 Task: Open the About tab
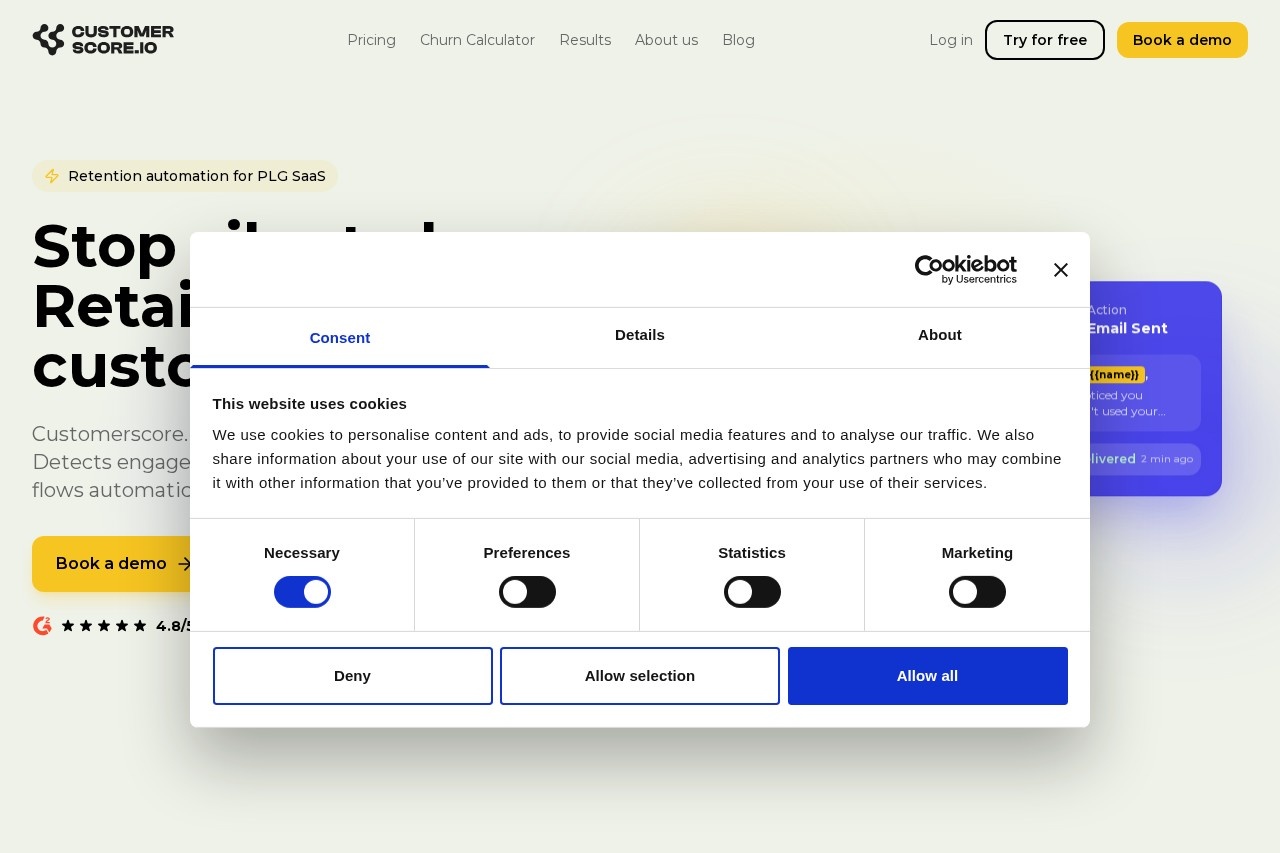click(x=939, y=337)
